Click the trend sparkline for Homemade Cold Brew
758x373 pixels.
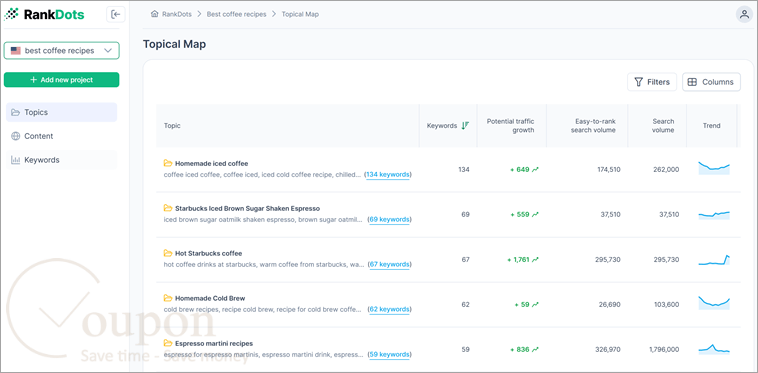tap(714, 302)
